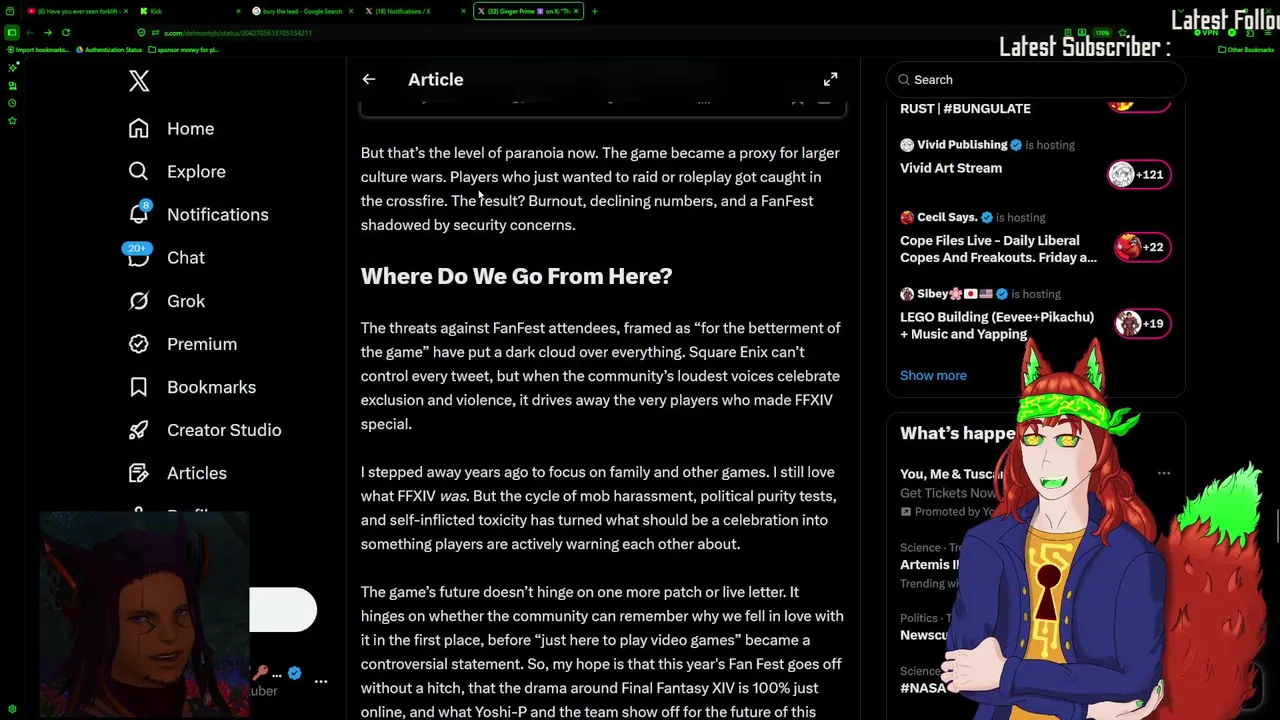Click Show more under live streams
1280x720 pixels.
click(933, 375)
